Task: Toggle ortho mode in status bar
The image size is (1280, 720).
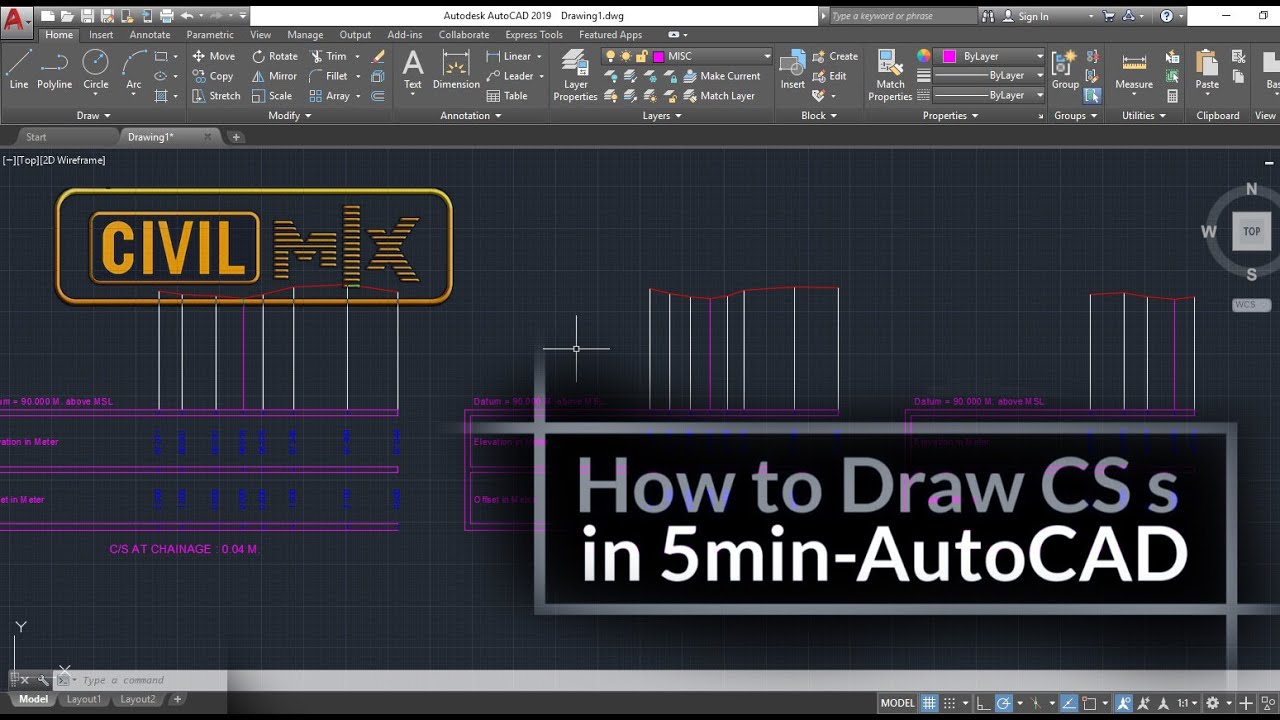Action: coord(984,703)
